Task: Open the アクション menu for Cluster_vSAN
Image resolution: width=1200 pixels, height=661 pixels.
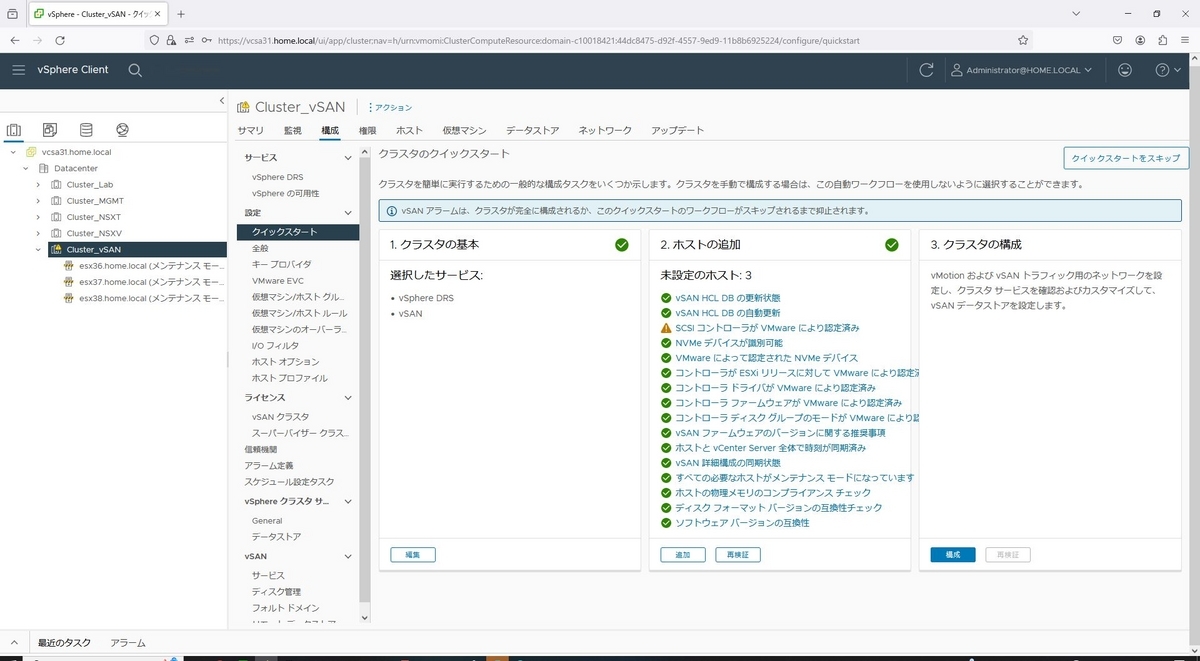Action: pyautogui.click(x=391, y=107)
